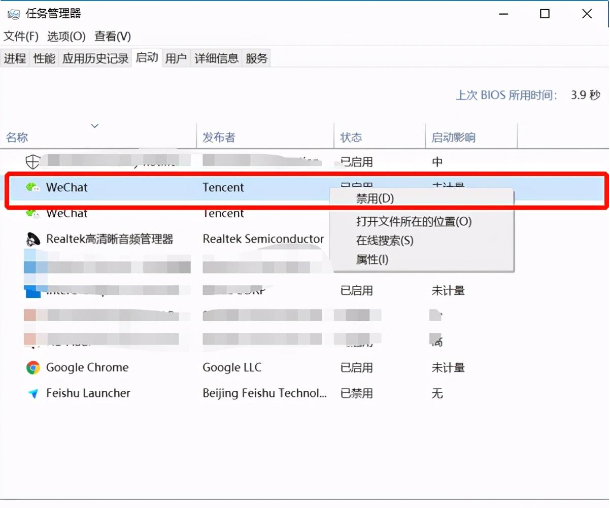
Task: Sort by the 名称 column header
Action: (98, 137)
